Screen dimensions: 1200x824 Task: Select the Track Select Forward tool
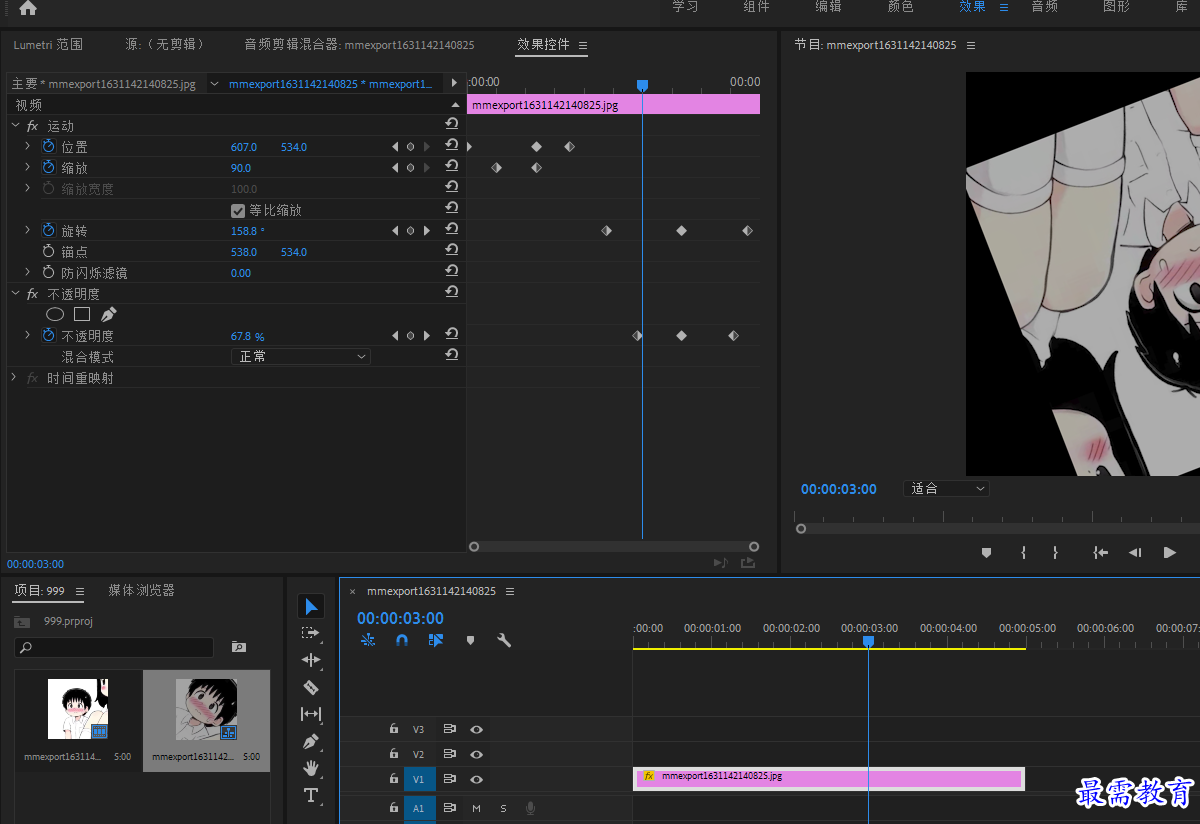311,633
